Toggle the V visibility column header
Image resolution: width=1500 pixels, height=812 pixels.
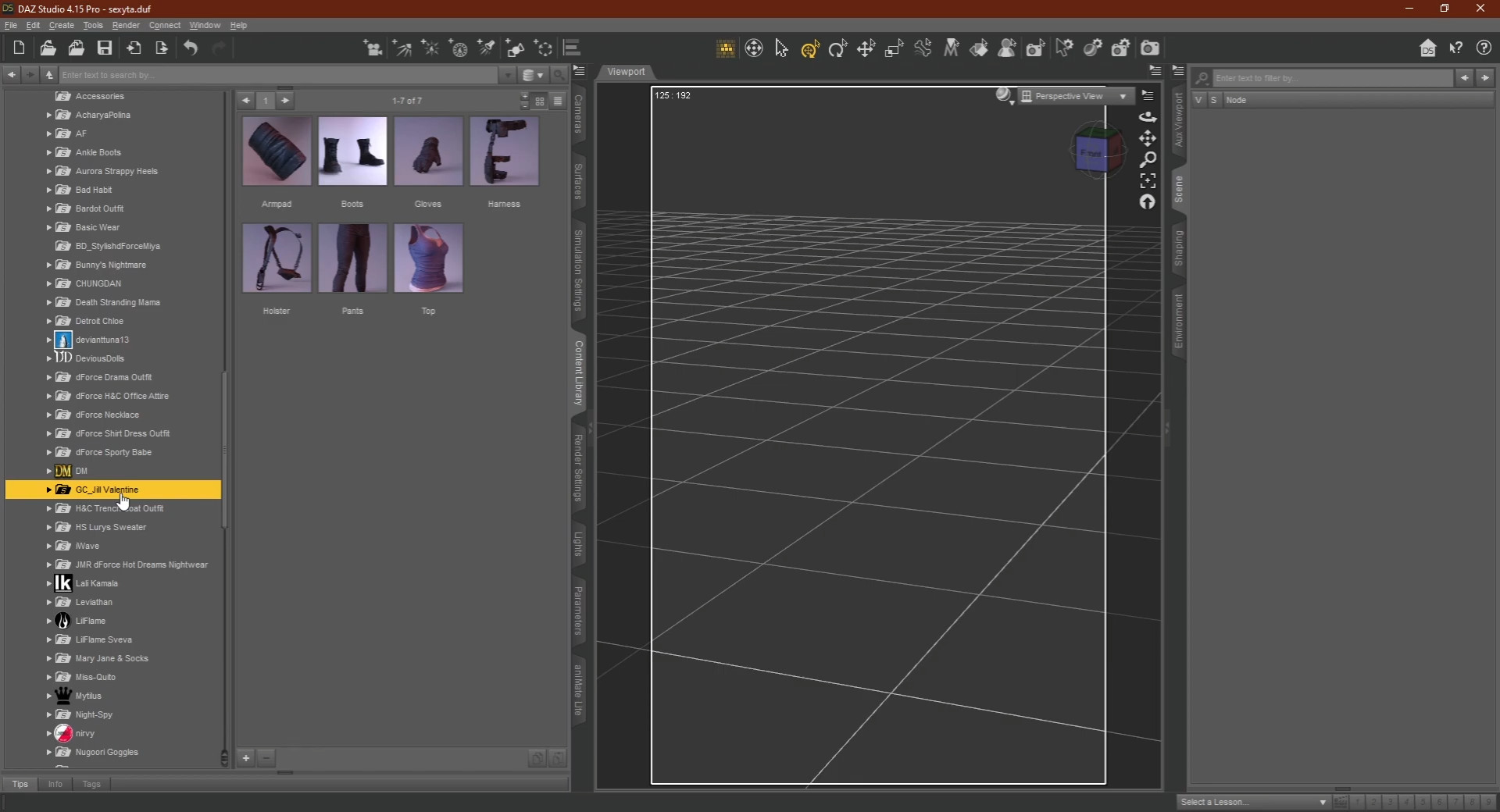(1198, 100)
